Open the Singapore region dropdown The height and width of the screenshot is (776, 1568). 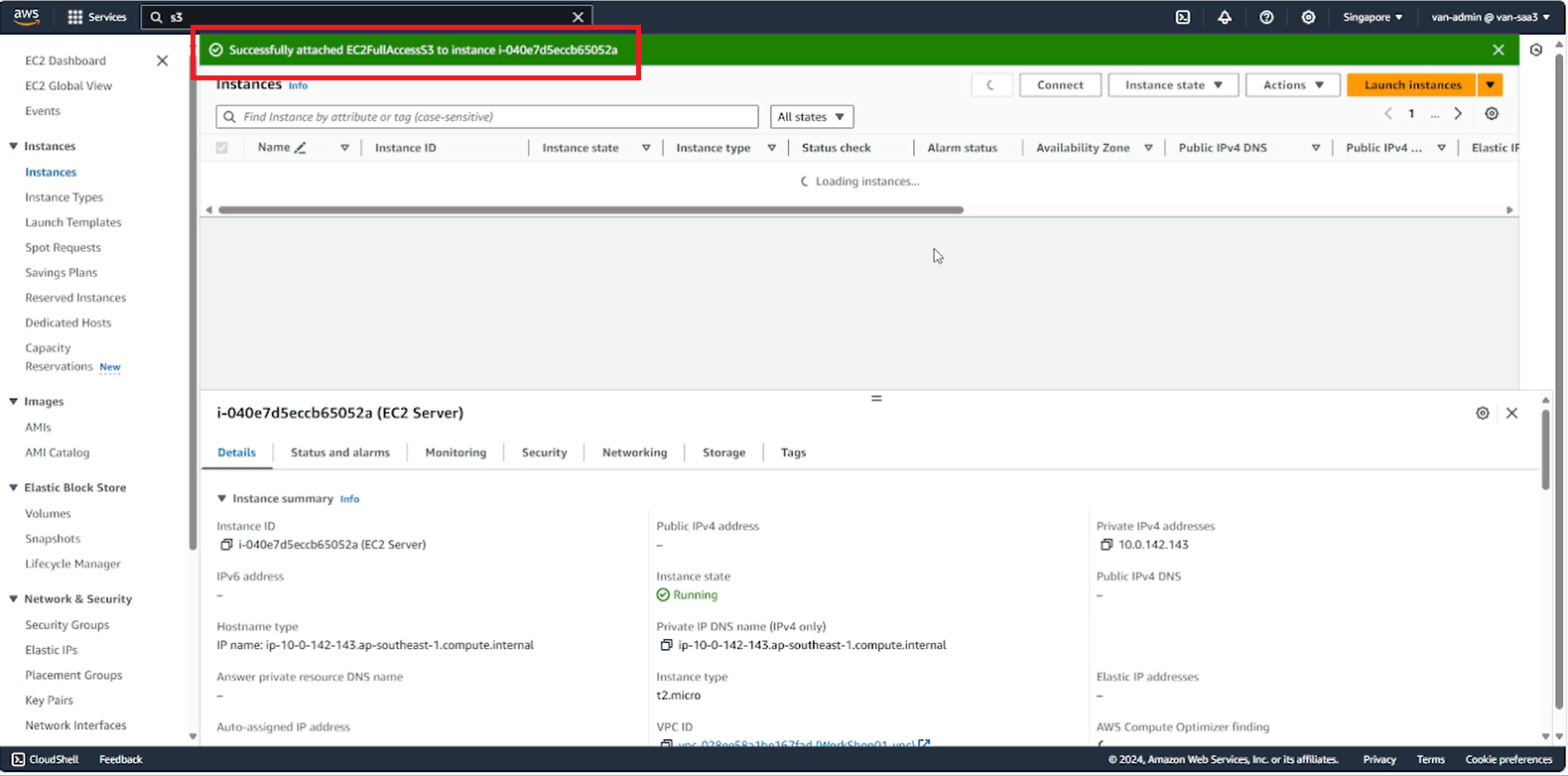click(1372, 17)
